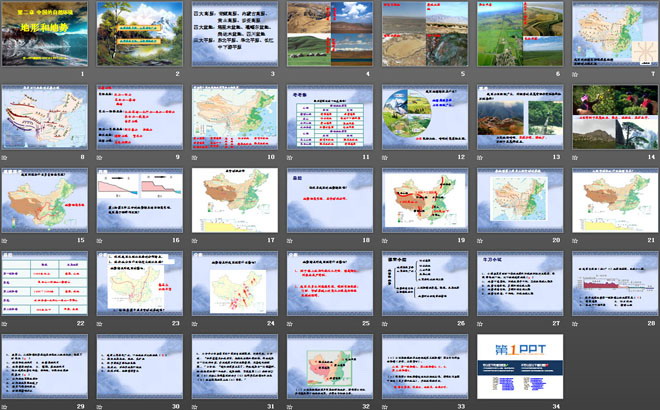Click the animation star icon under slide 15
660x410 pixels.
click(x=4, y=241)
